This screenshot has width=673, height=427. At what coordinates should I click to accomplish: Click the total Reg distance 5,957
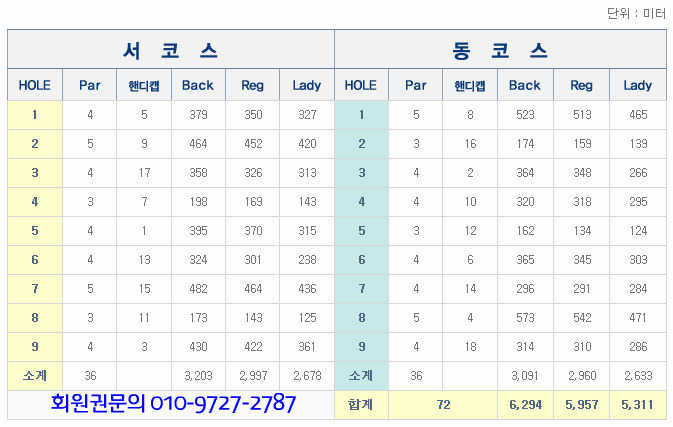582,405
